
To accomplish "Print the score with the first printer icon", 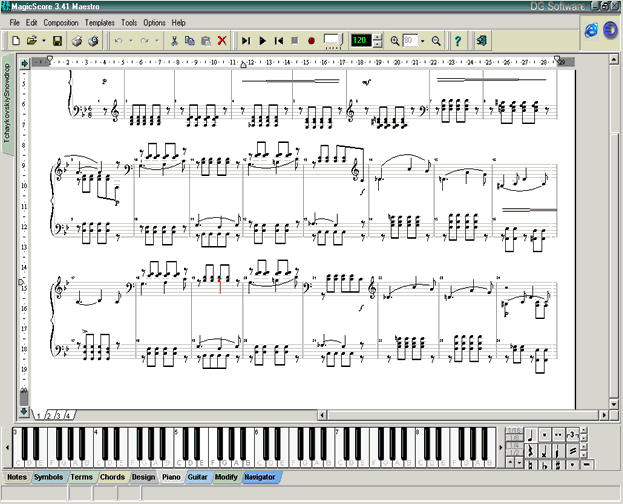I will point(77,41).
